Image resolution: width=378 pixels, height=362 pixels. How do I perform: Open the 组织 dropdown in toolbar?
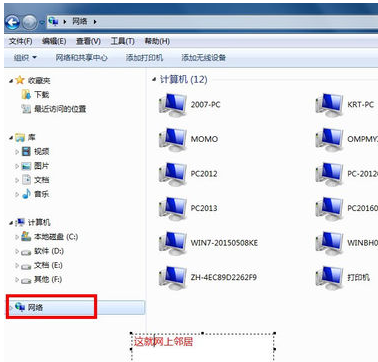click(25, 58)
